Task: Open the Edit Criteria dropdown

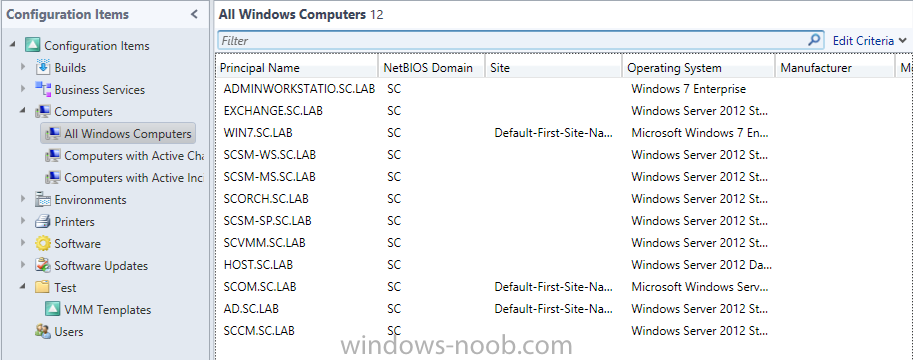Action: pos(870,41)
